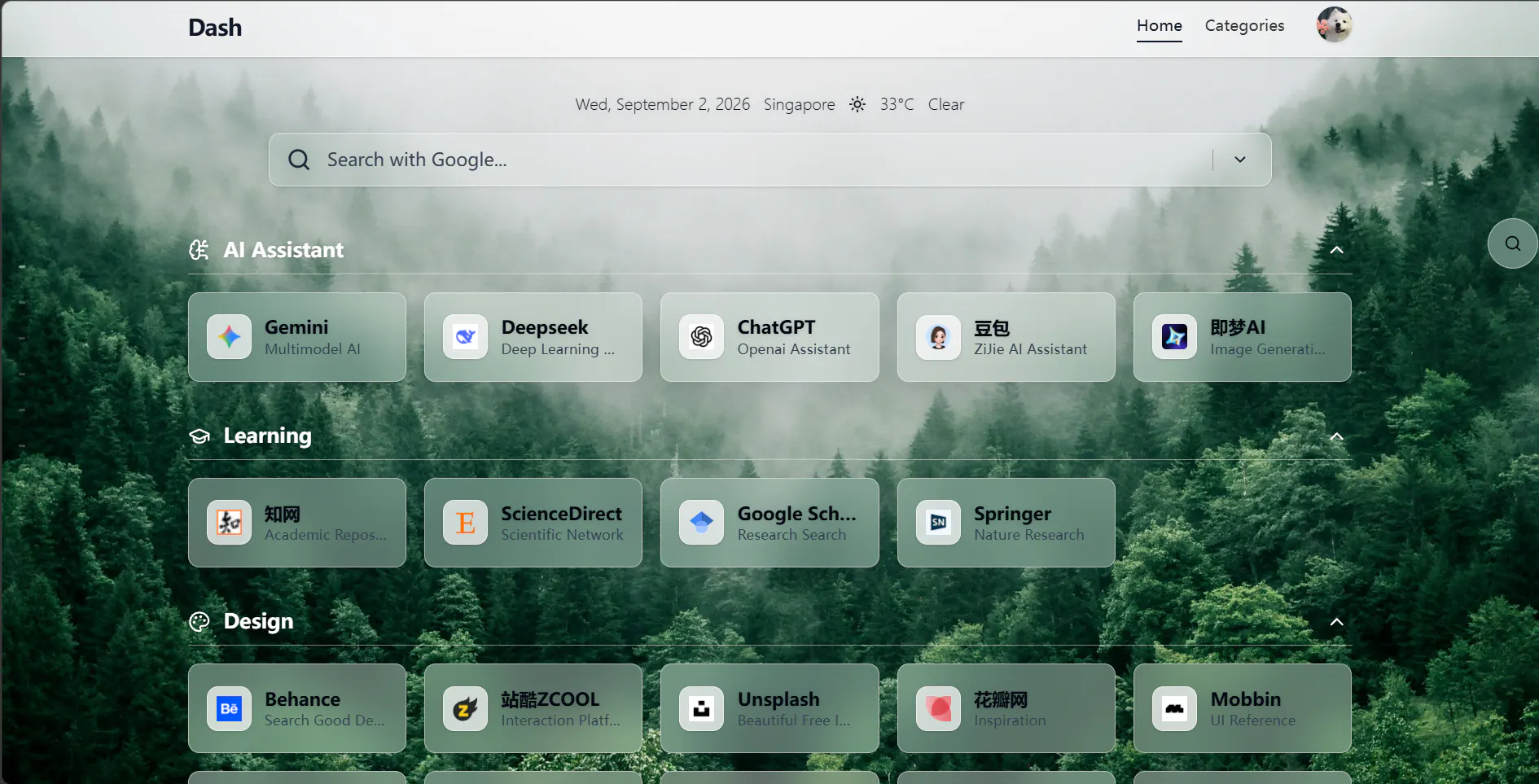Click the 豆包 avatar icon

pos(938,337)
